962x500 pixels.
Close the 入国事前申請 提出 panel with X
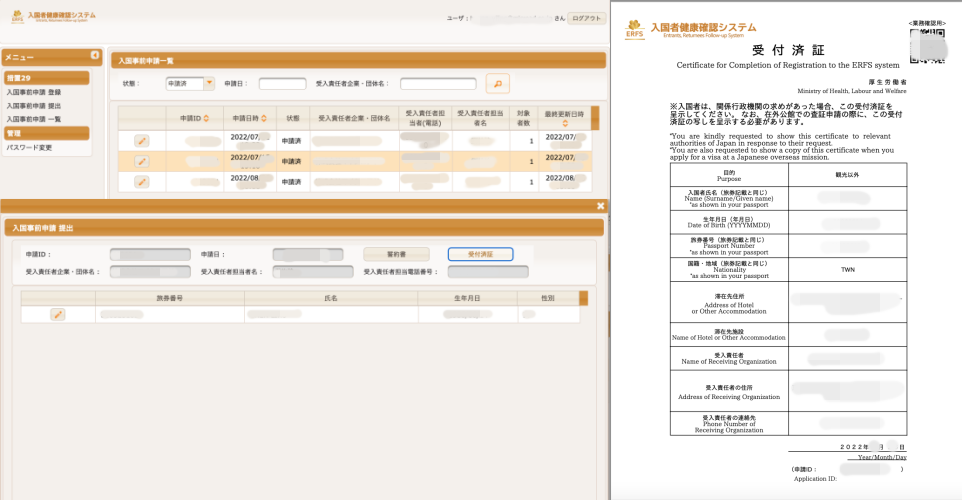pos(600,206)
